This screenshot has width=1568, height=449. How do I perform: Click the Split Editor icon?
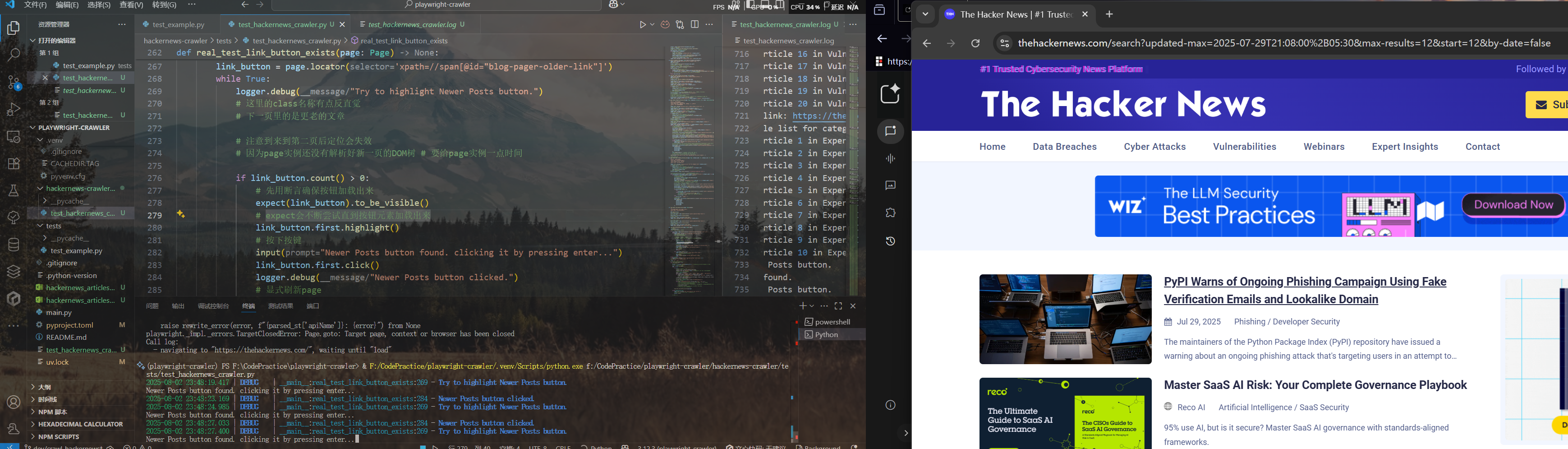[694, 24]
